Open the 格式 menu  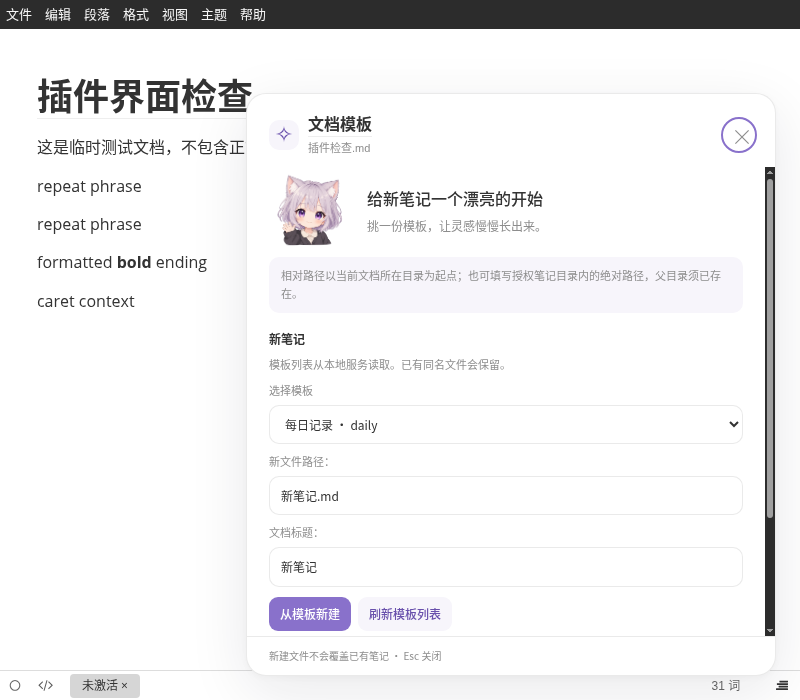(136, 14)
